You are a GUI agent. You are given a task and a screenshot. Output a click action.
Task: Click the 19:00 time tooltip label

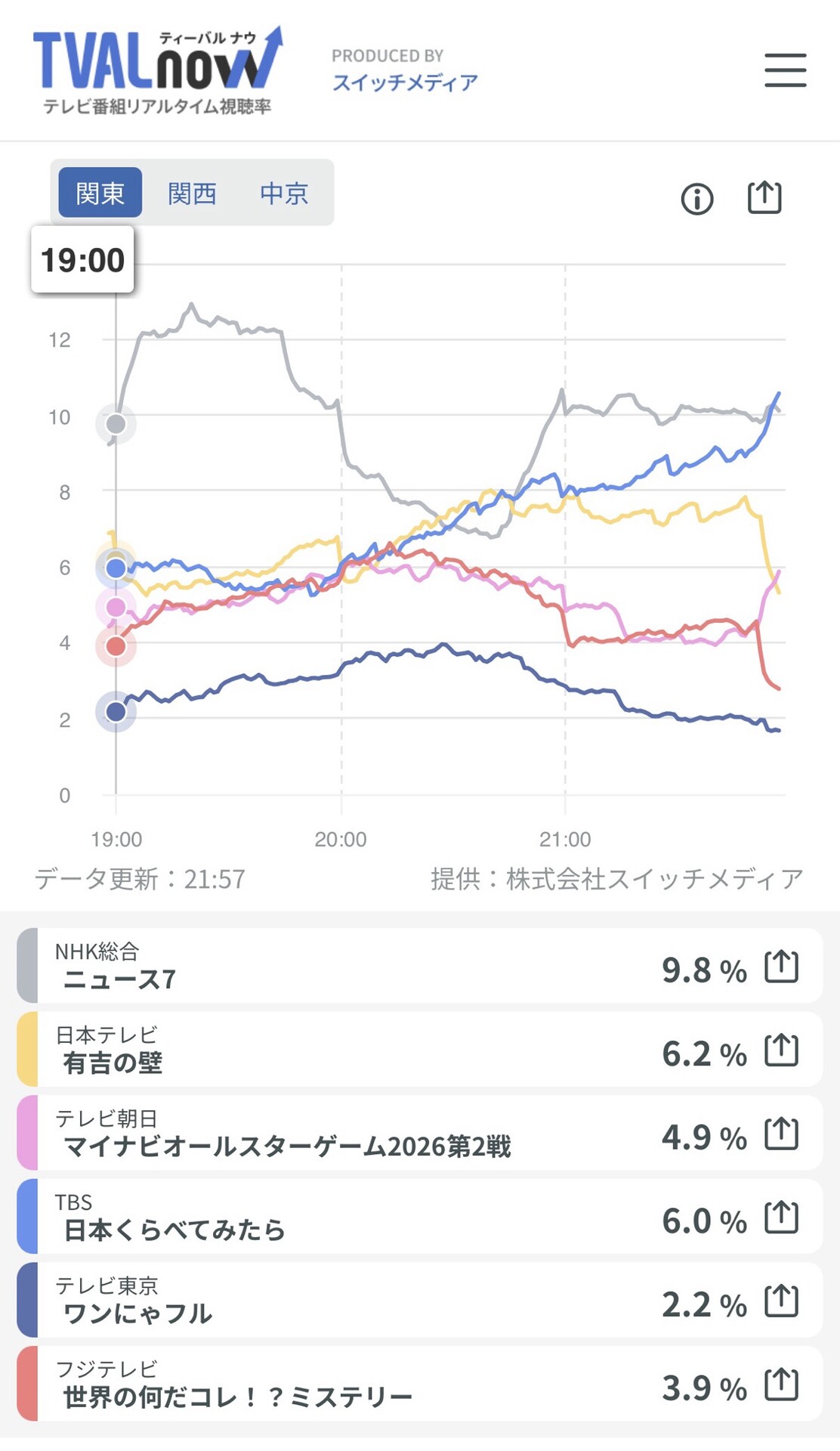pos(82,260)
